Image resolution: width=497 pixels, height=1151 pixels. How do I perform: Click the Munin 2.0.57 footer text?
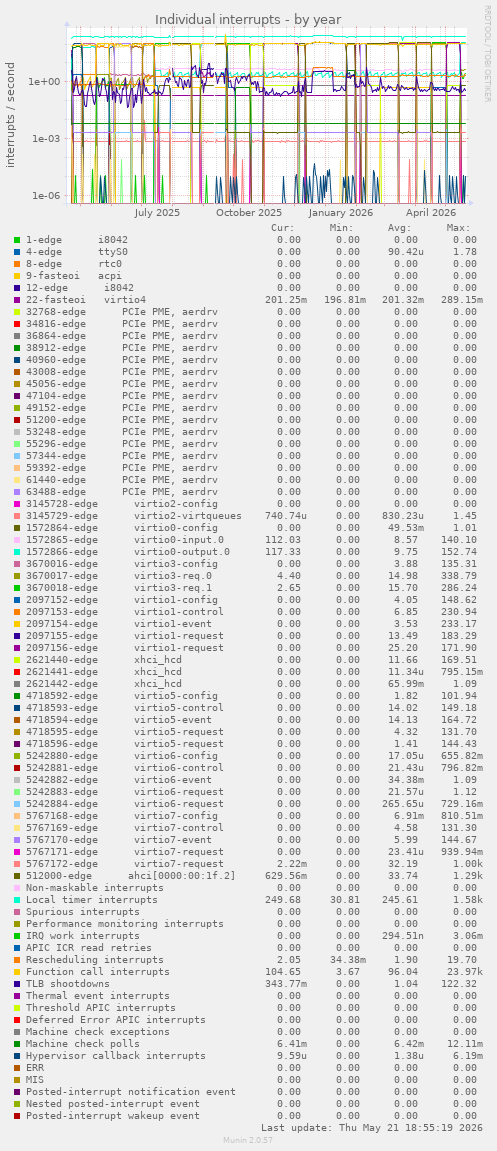(248, 1140)
